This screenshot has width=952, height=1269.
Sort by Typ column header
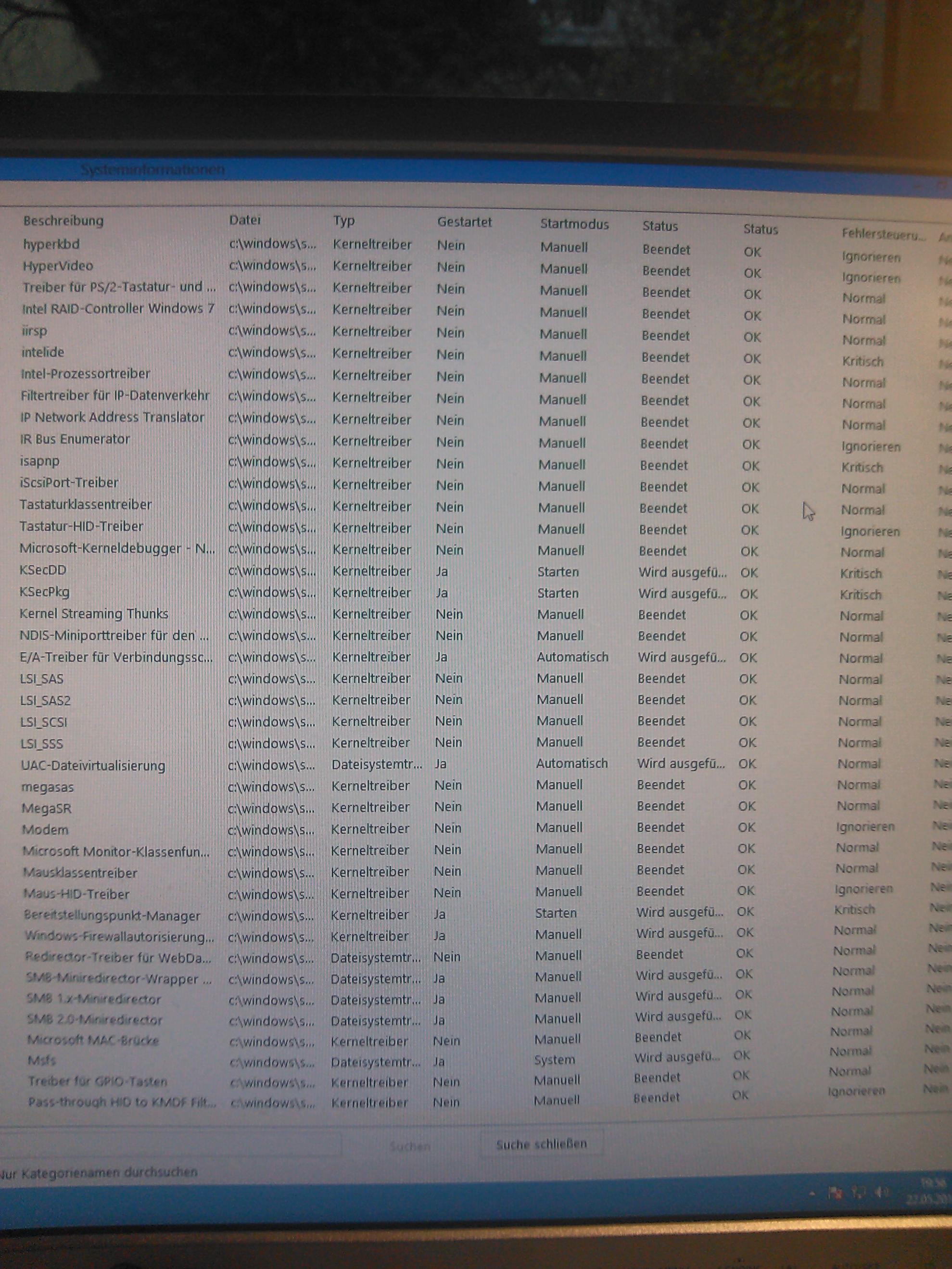[344, 221]
